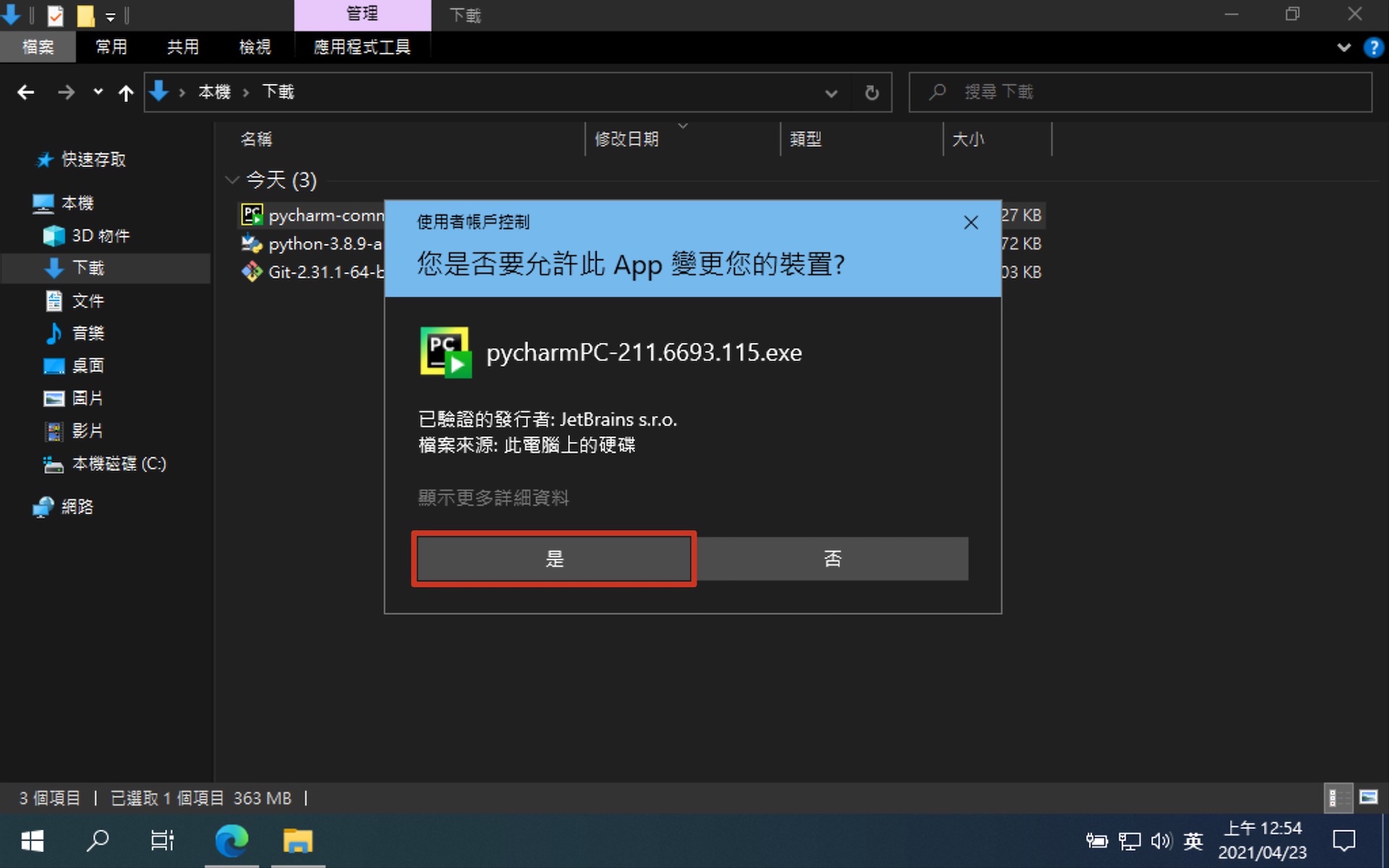Close UAC dialog with X button
This screenshot has height=868, width=1389.
970,222
